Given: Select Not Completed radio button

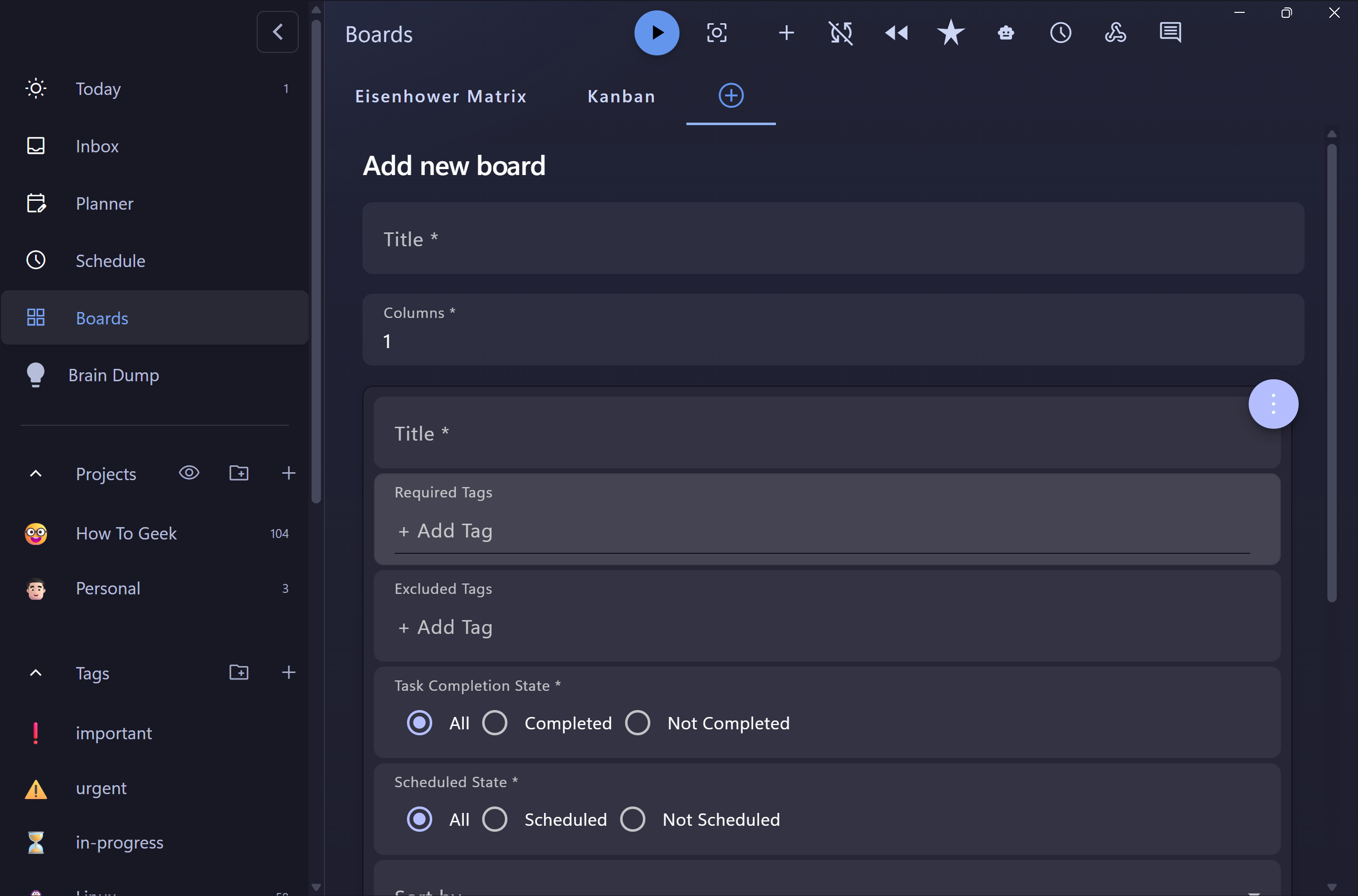Looking at the screenshot, I should click(638, 723).
